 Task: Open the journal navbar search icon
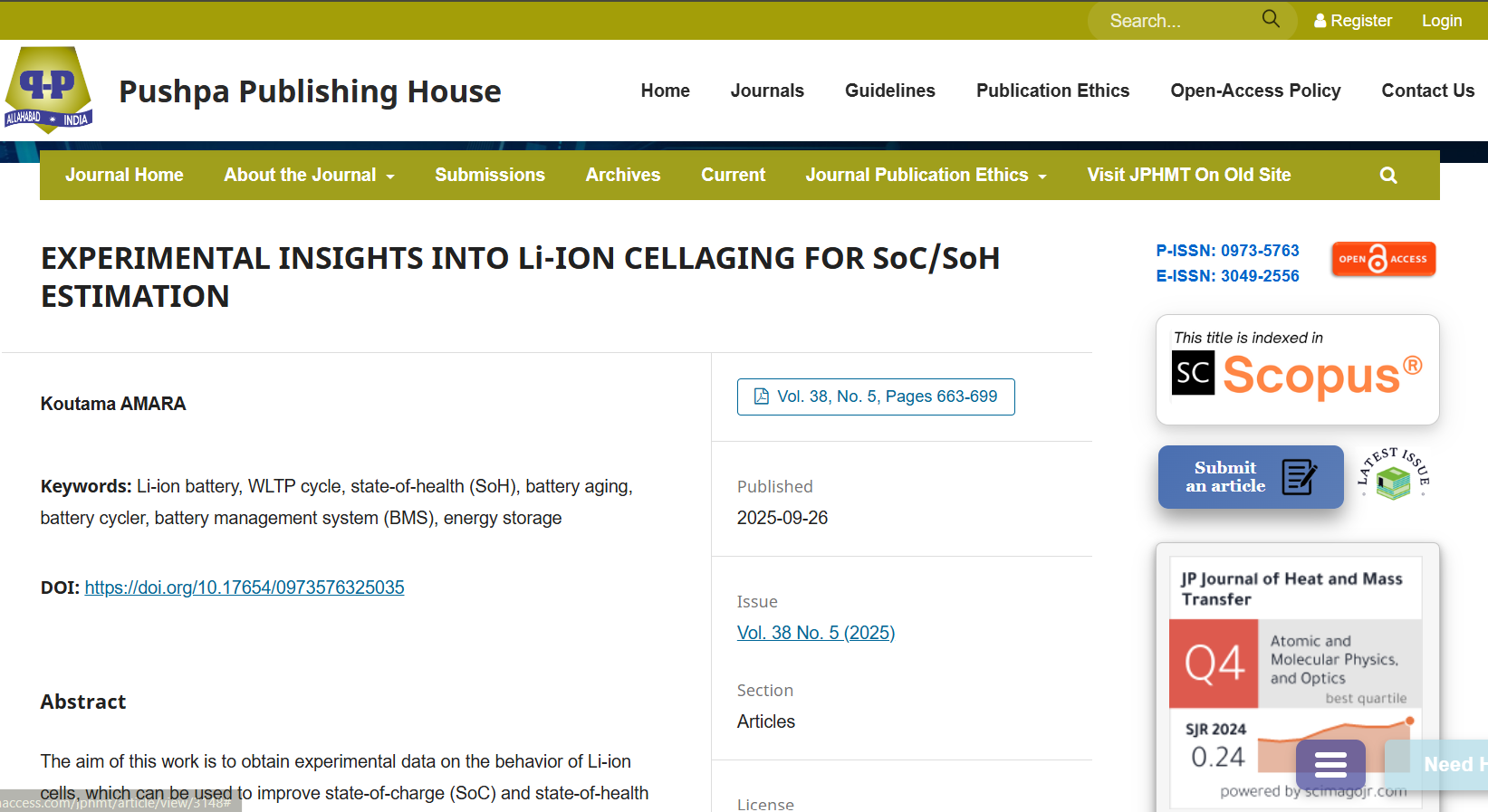[1387, 176]
